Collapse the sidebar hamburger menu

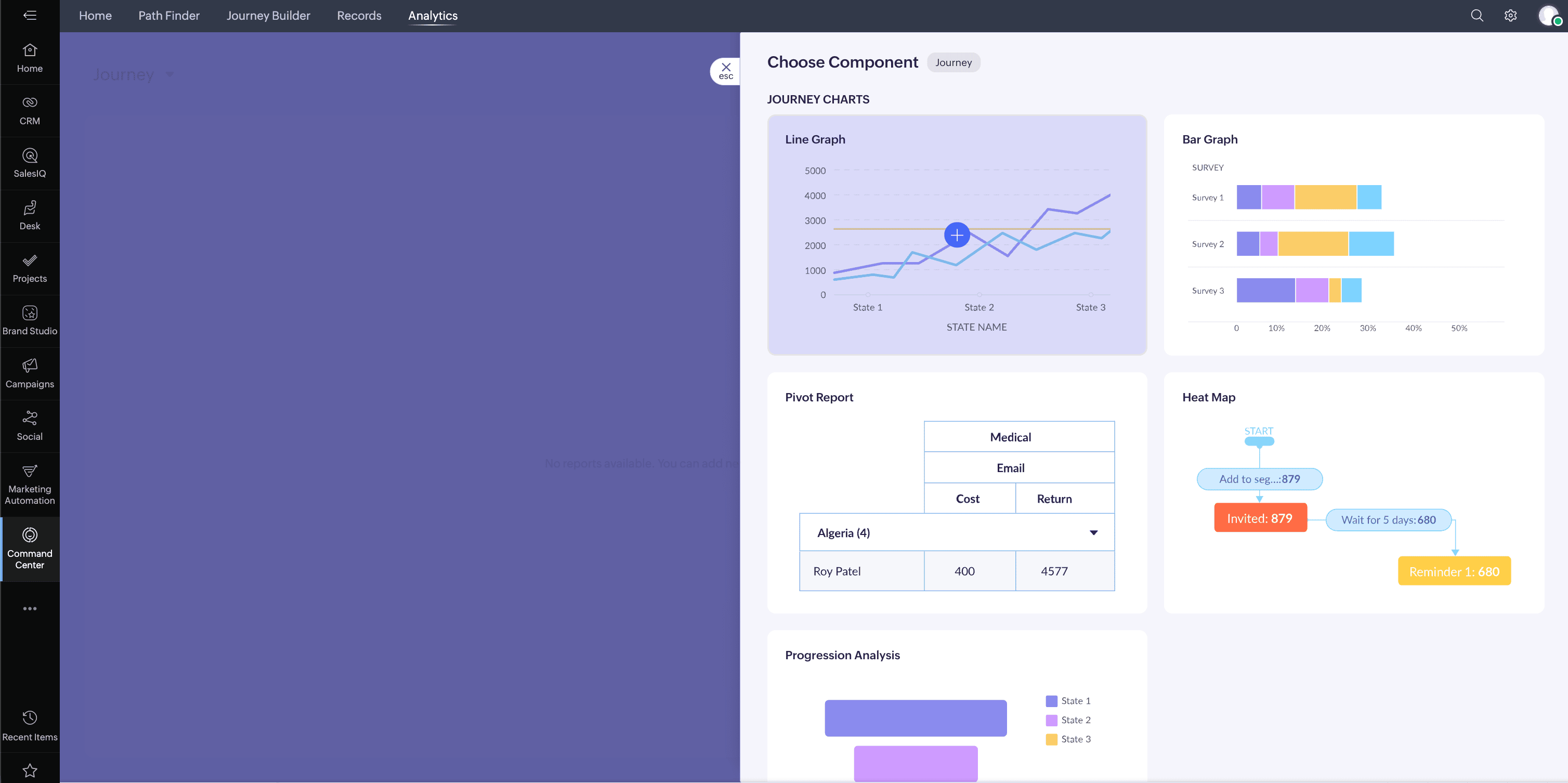pos(29,16)
